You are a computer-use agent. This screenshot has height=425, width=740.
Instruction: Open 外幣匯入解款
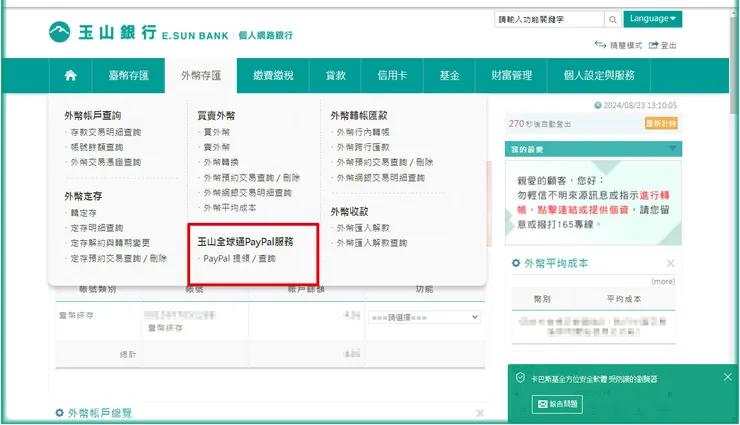[363, 228]
